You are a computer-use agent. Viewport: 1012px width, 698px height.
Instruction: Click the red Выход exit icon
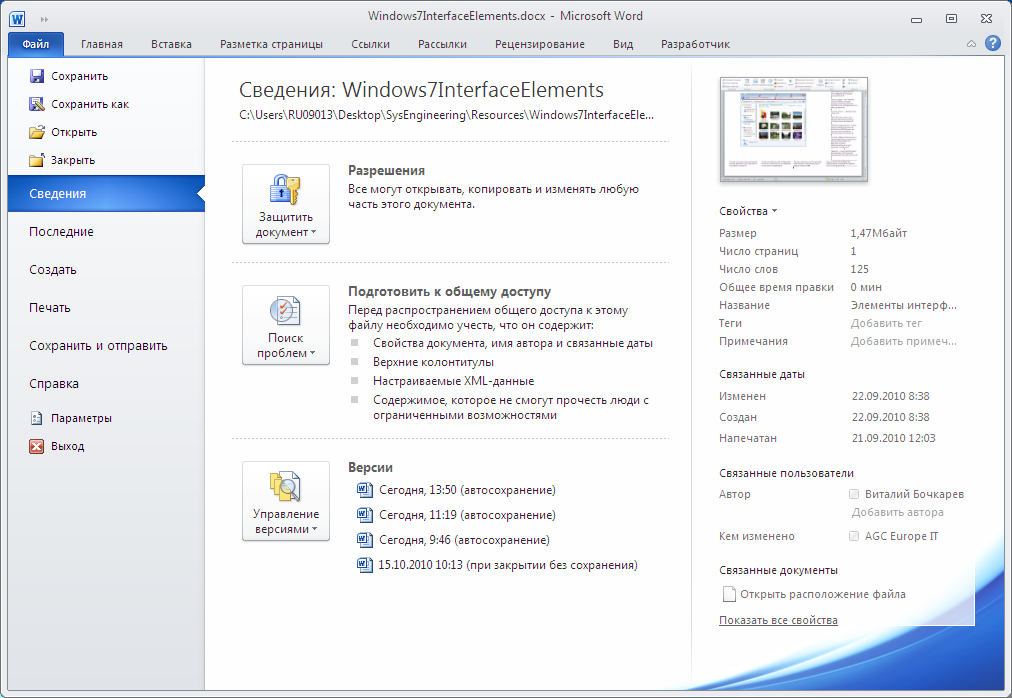coord(37,446)
